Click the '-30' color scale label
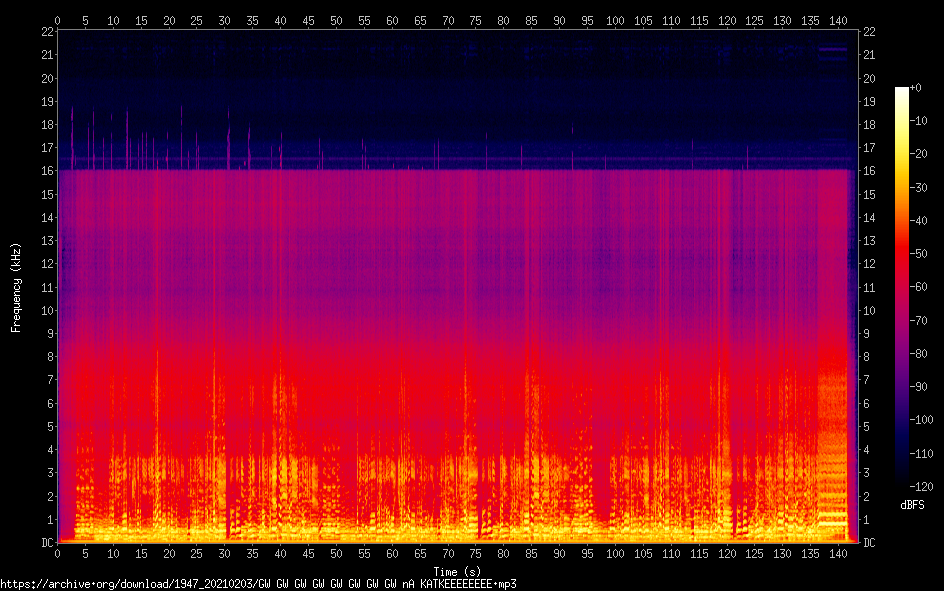The height and width of the screenshot is (591, 944). tap(918, 188)
